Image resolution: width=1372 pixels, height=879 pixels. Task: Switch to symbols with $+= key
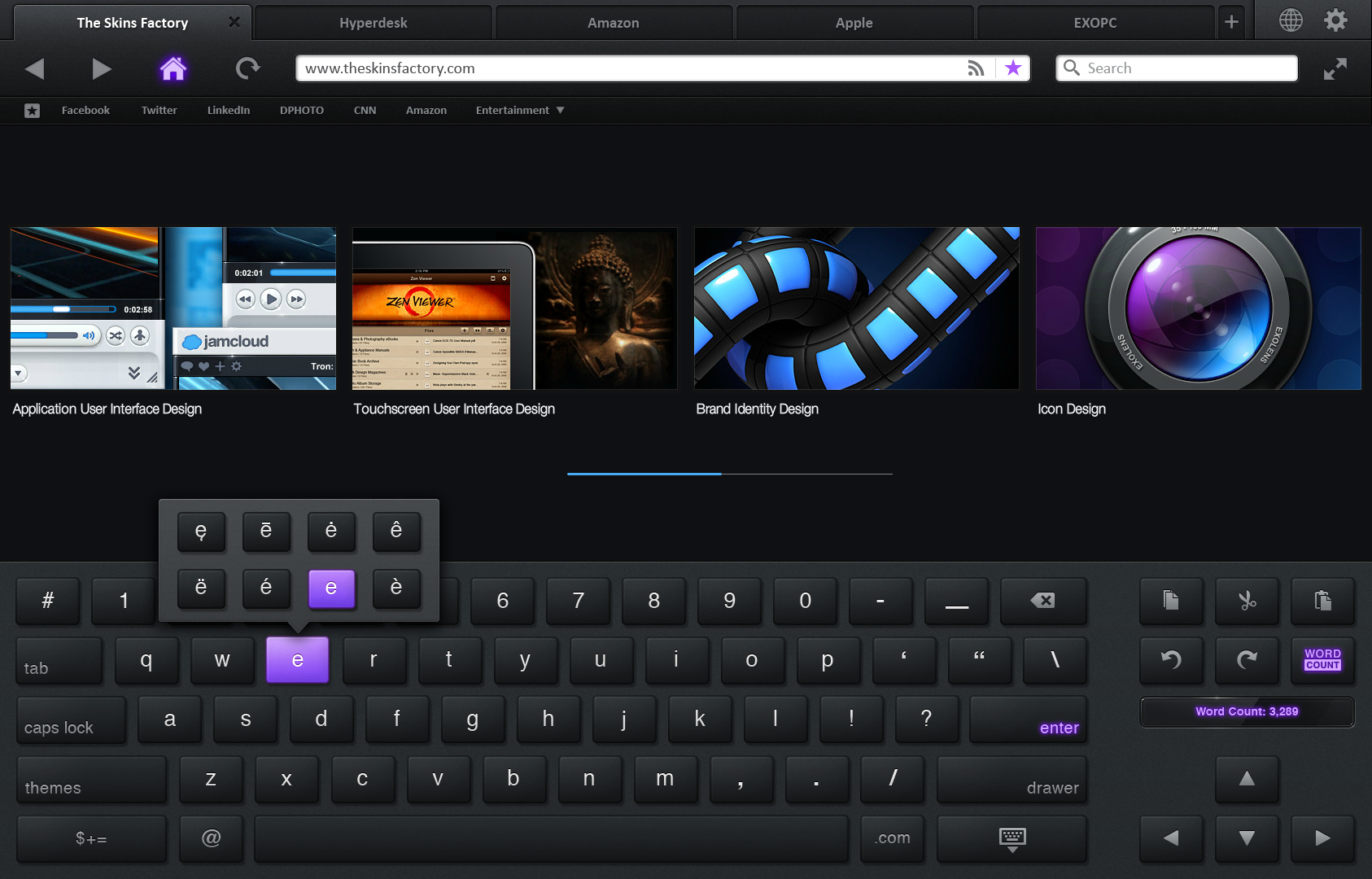91,838
